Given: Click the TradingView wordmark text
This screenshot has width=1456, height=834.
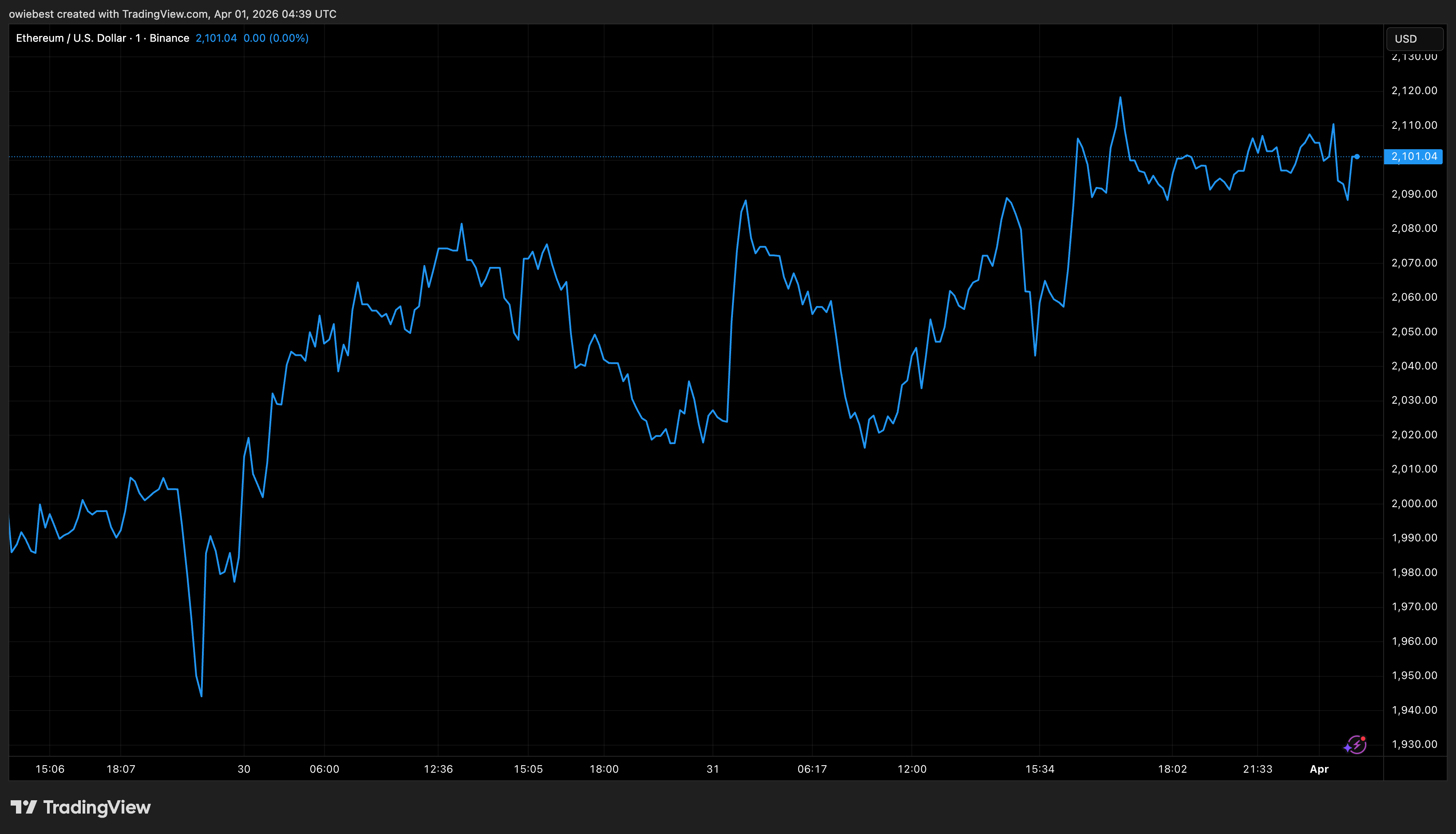Looking at the screenshot, I should 97,807.
